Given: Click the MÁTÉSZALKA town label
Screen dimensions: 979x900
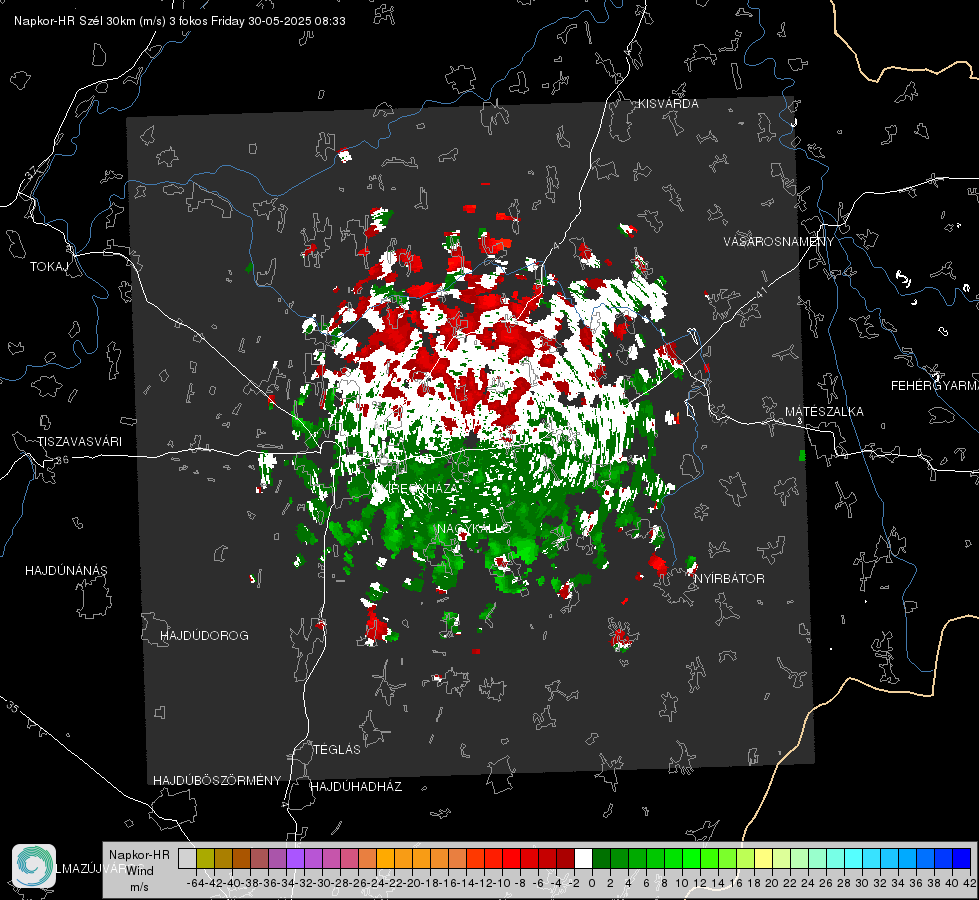Looking at the screenshot, I should (824, 412).
